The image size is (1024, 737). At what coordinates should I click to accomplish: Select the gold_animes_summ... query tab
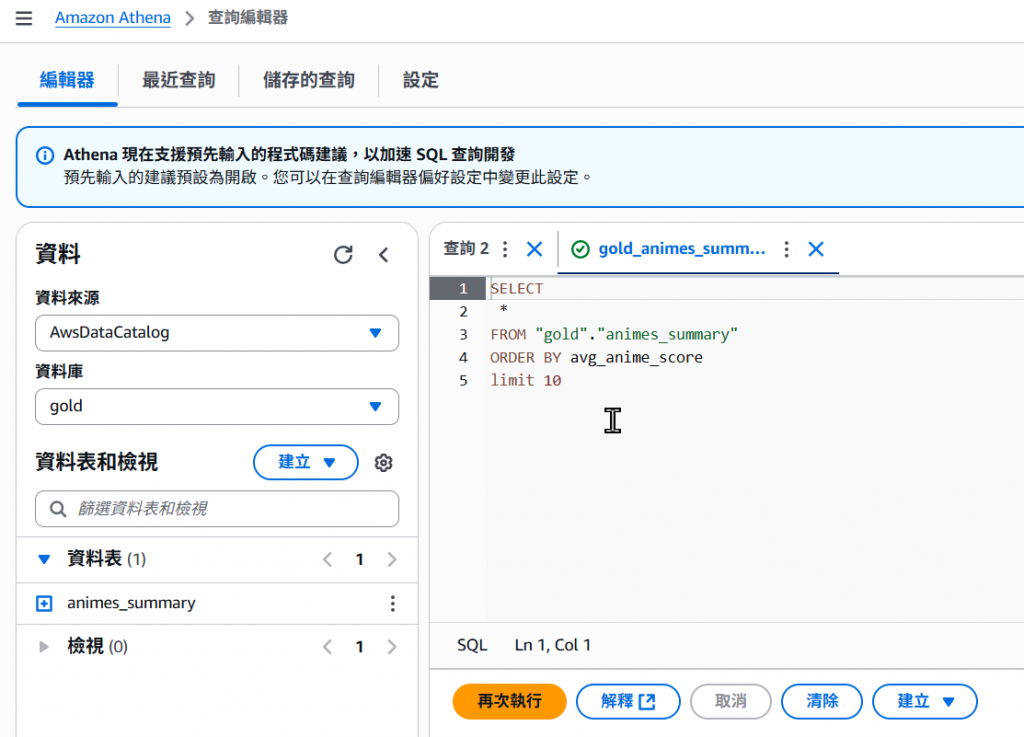tap(681, 249)
